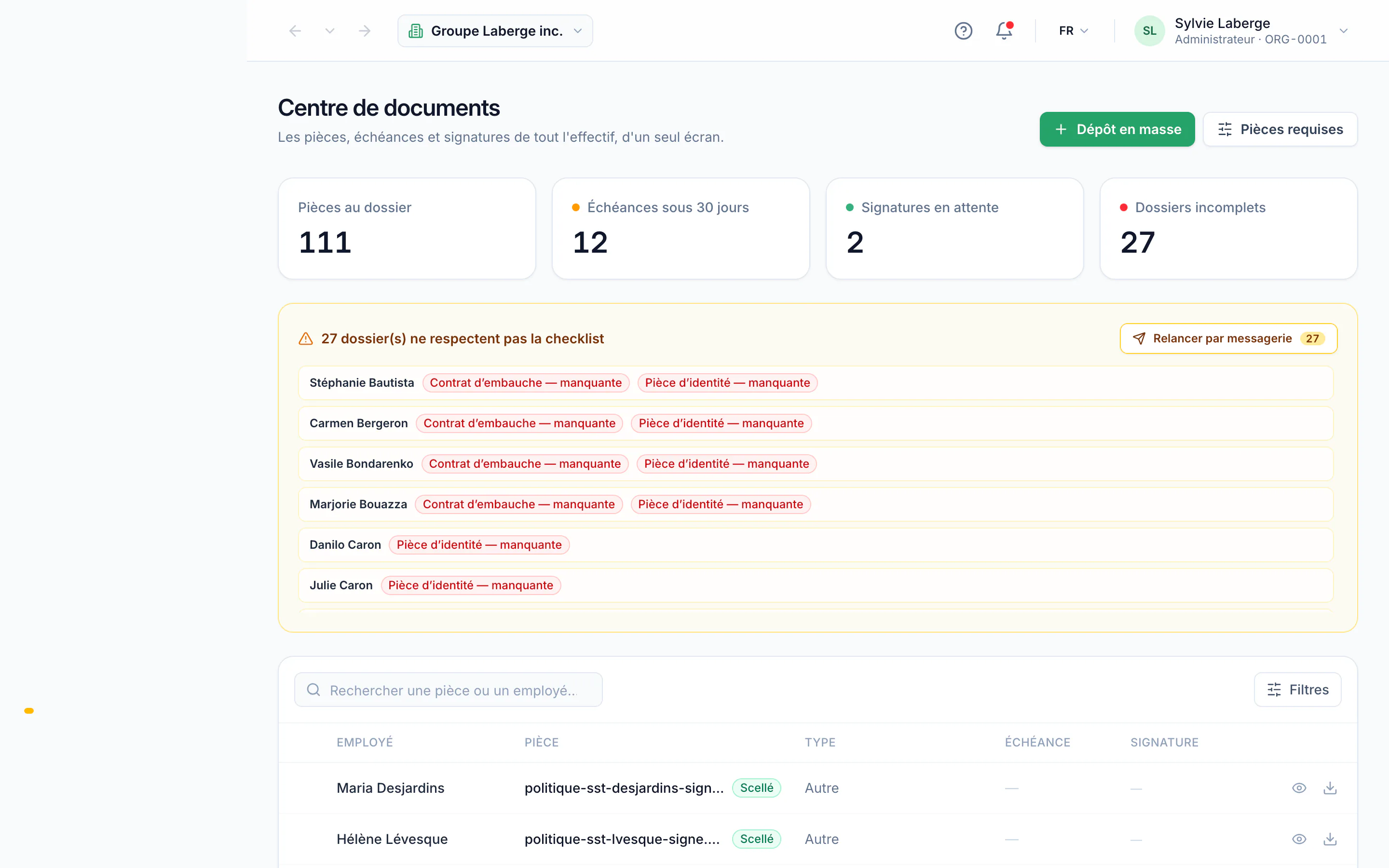The width and height of the screenshot is (1389, 868).
Task: Open politique-sst-lvesque-signe.... file
Action: pos(622,839)
